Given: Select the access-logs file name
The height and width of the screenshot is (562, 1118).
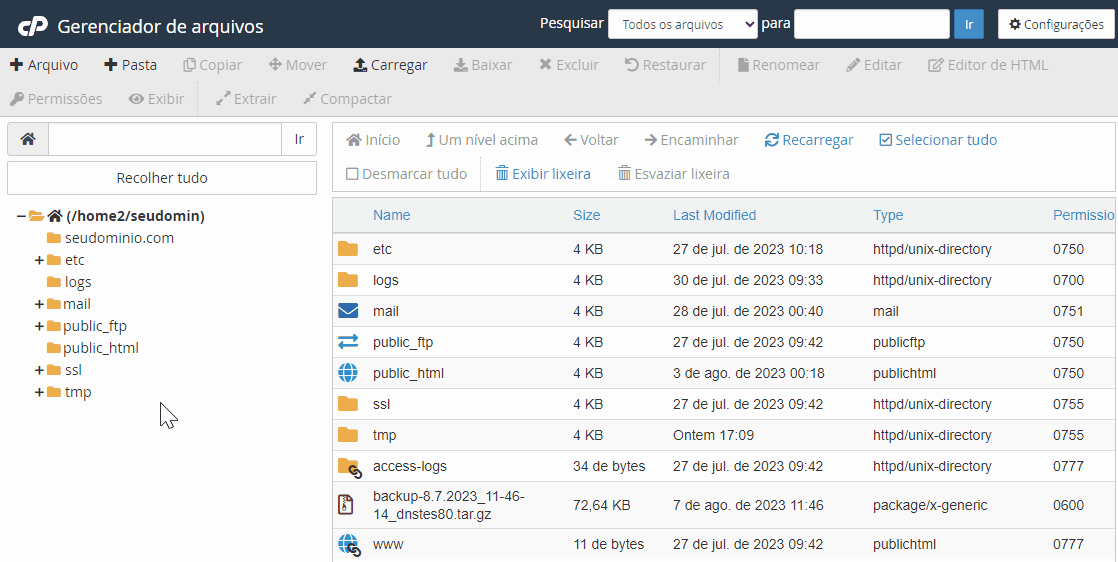Looking at the screenshot, I should pos(410,466).
